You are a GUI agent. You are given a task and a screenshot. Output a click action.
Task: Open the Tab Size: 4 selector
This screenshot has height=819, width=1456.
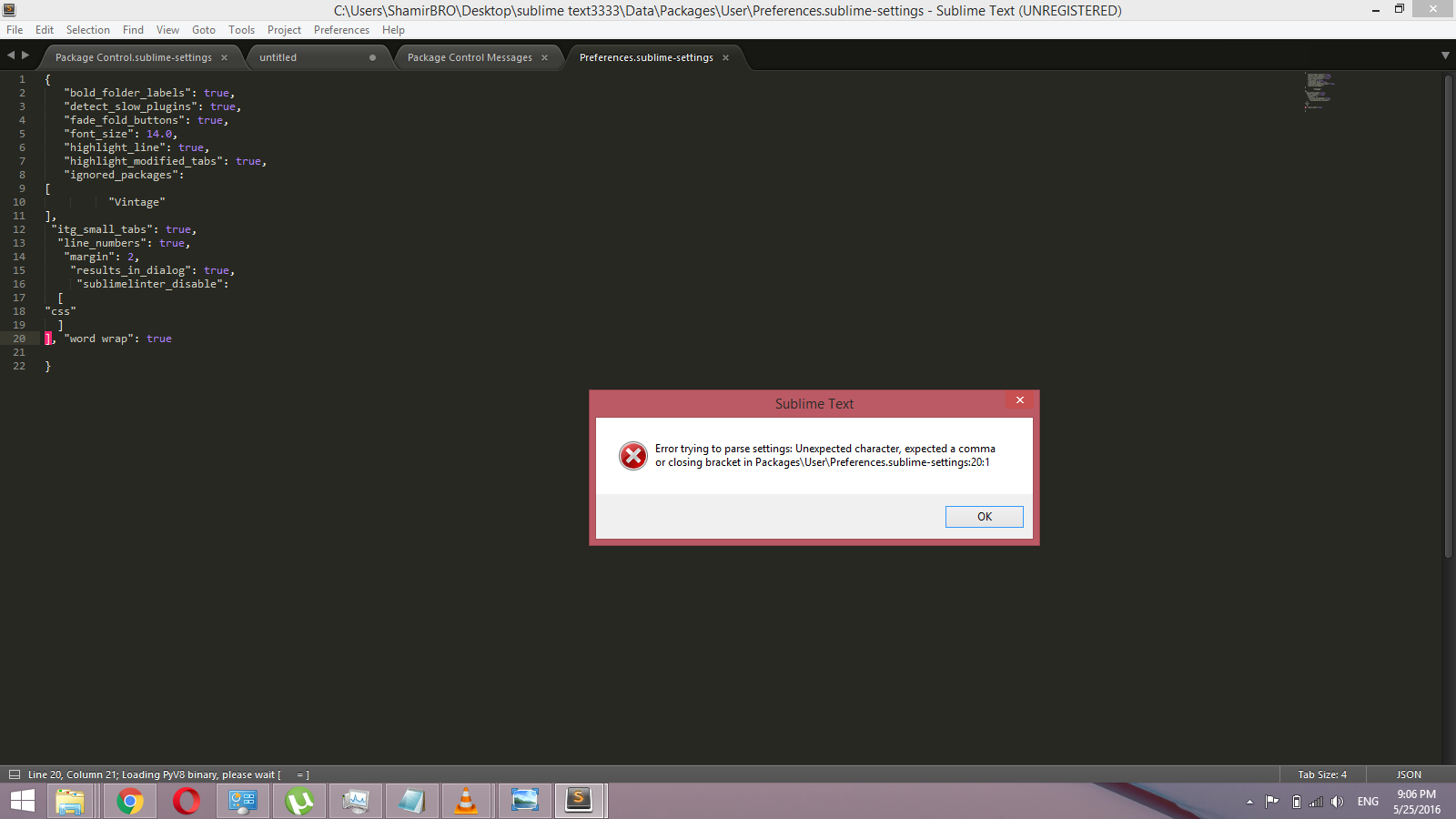[1321, 774]
